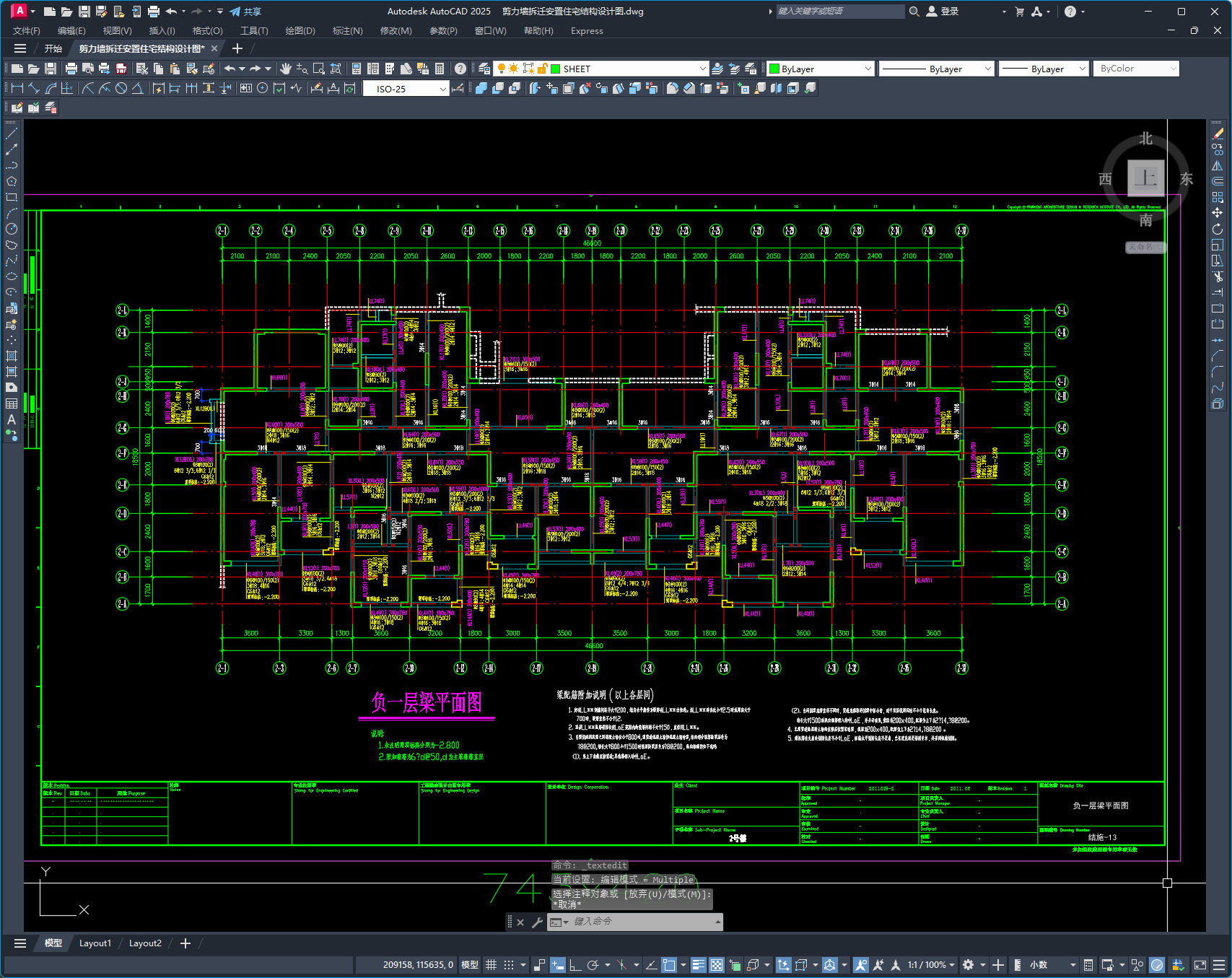
Task: Open the Express menu
Action: click(x=587, y=31)
